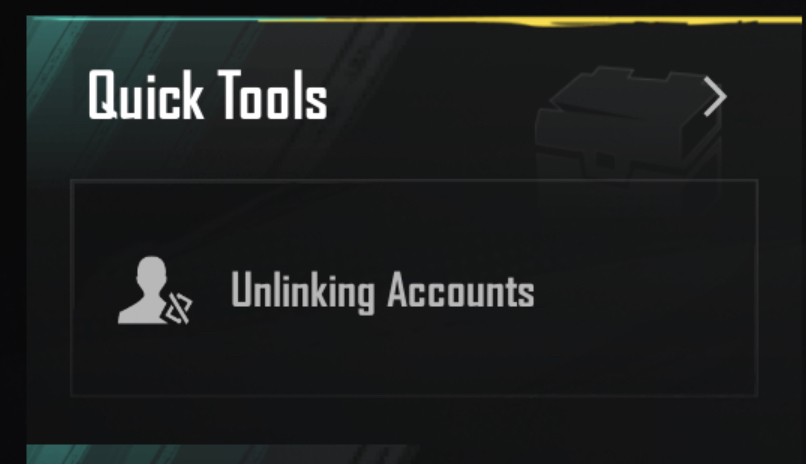The width and height of the screenshot is (806, 464).
Task: Select the Unlinking Accounts text label
Action: [382, 291]
